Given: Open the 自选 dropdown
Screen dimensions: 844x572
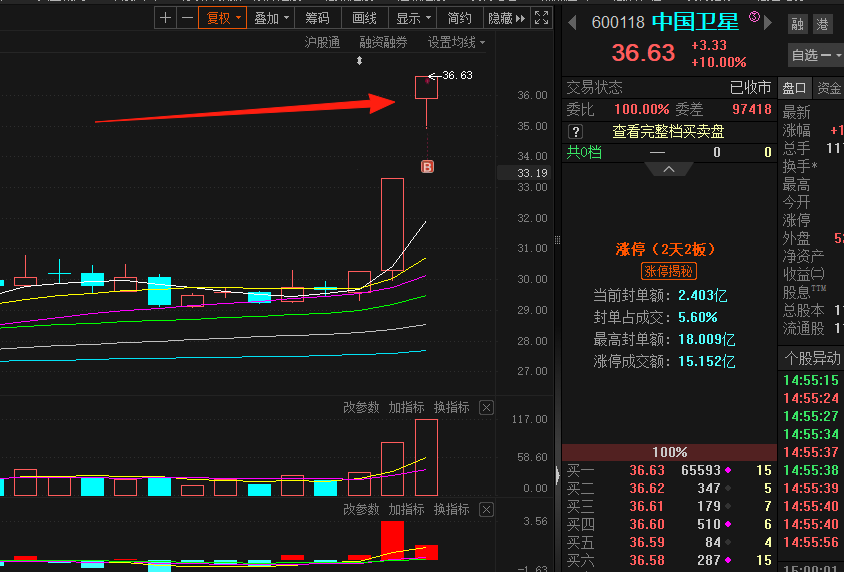Looking at the screenshot, I should click(815, 55).
